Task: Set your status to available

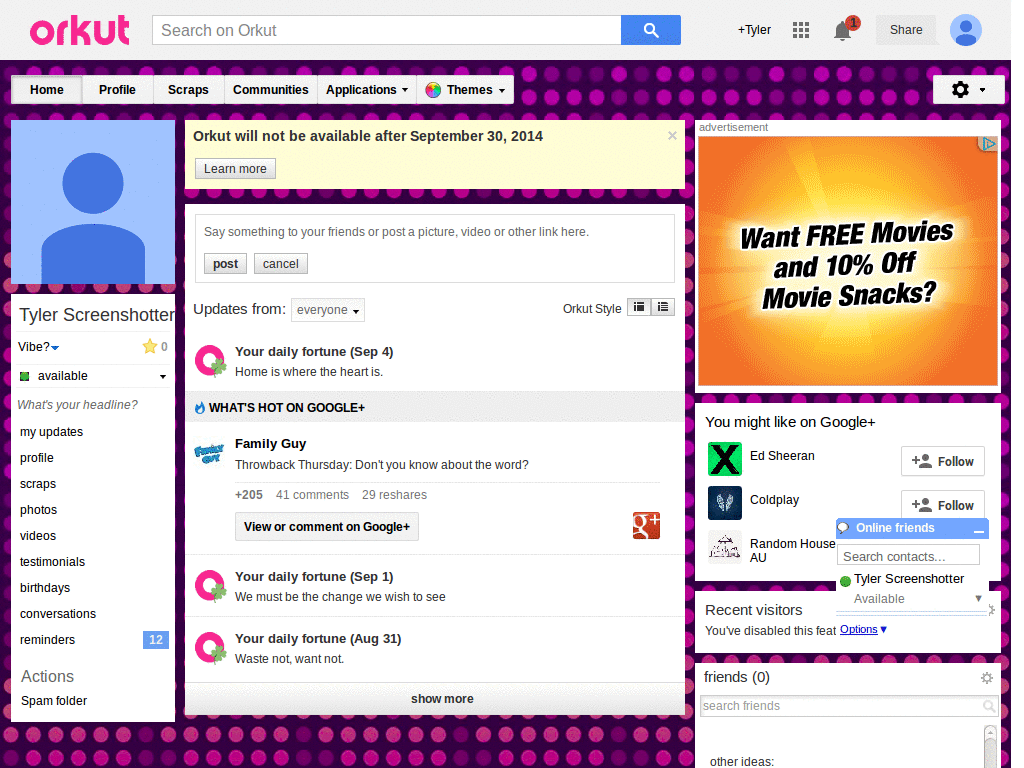Action: click(x=92, y=375)
